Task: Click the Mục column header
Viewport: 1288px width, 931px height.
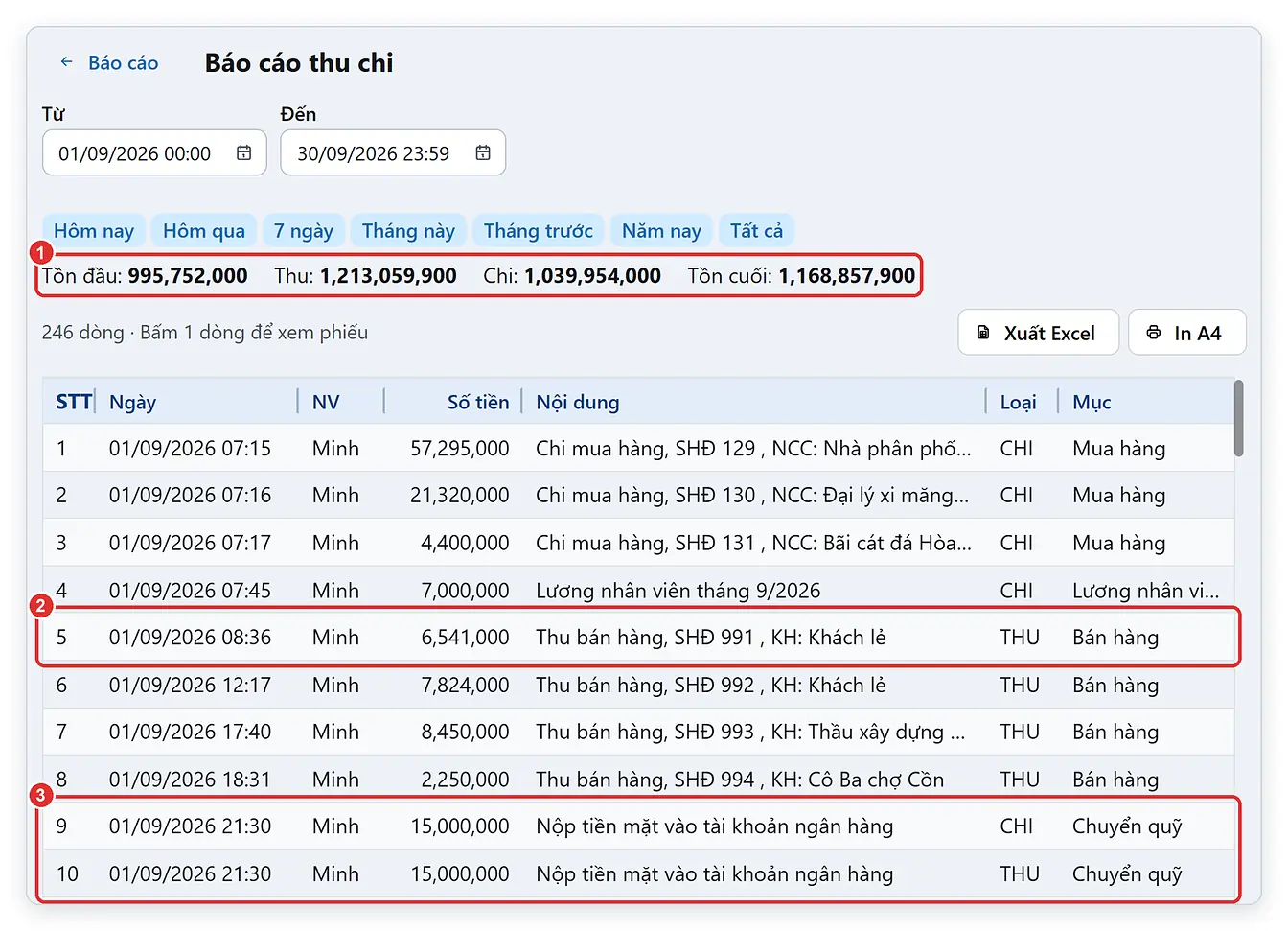Action: 1092,402
